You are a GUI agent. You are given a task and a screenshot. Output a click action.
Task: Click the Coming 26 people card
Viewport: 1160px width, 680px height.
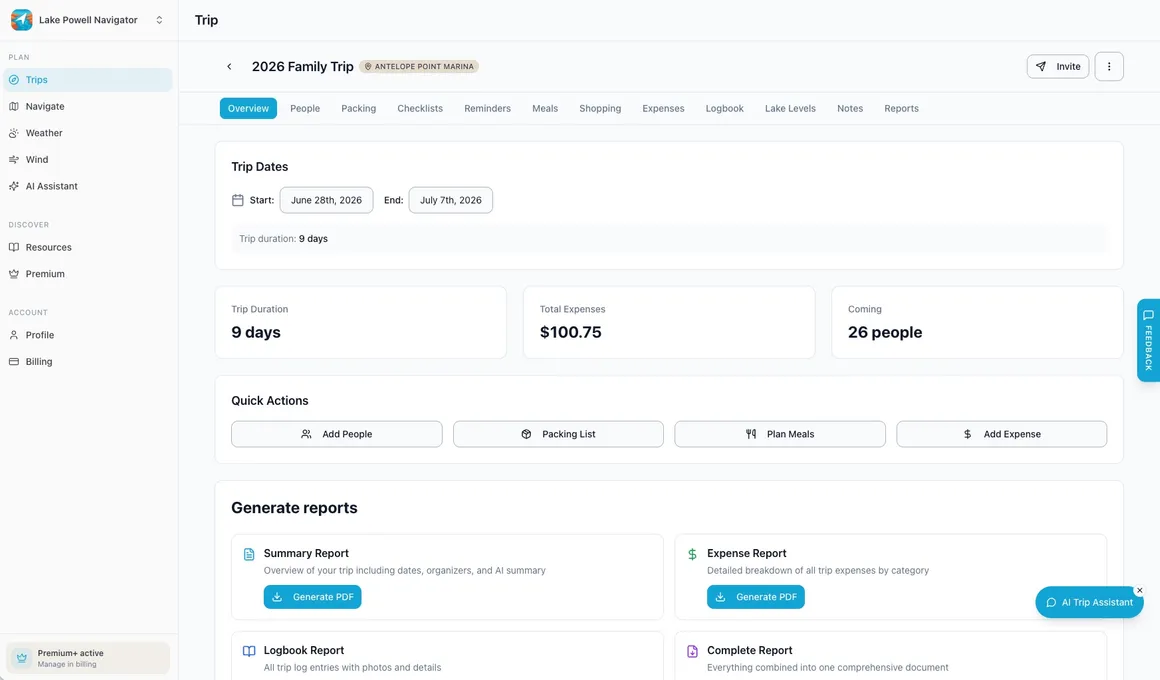click(977, 323)
